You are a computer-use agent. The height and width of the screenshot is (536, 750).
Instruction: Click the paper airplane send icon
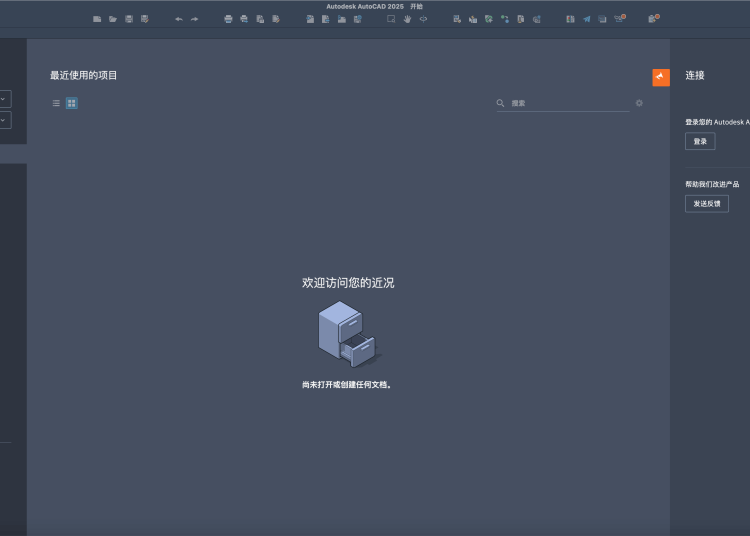click(587, 19)
